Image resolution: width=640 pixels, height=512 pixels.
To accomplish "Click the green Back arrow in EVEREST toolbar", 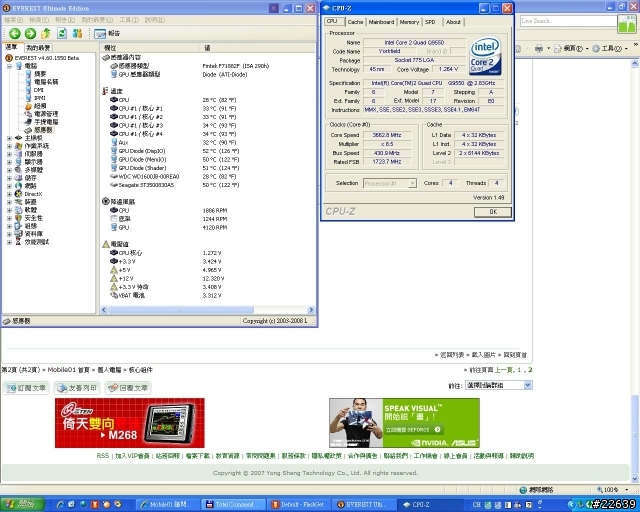I will [15, 33].
